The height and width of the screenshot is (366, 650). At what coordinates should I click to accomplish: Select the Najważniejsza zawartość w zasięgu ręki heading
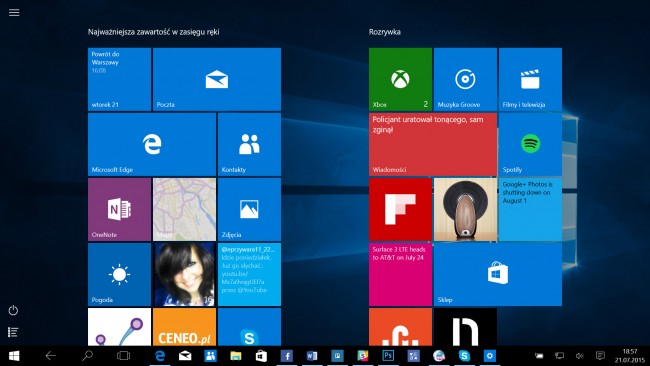[153, 32]
